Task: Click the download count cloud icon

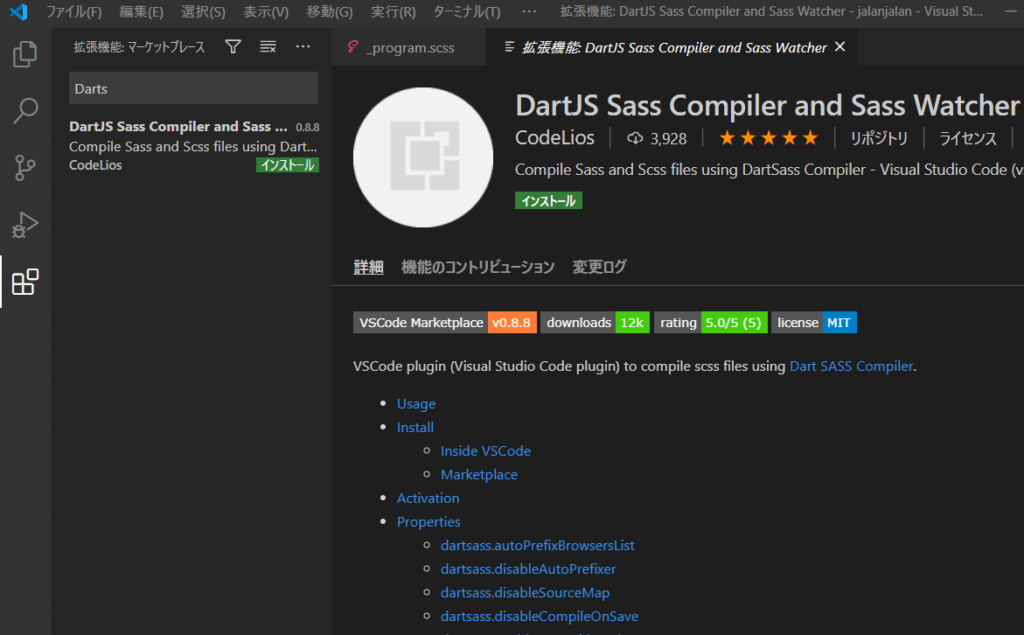Action: 635,138
